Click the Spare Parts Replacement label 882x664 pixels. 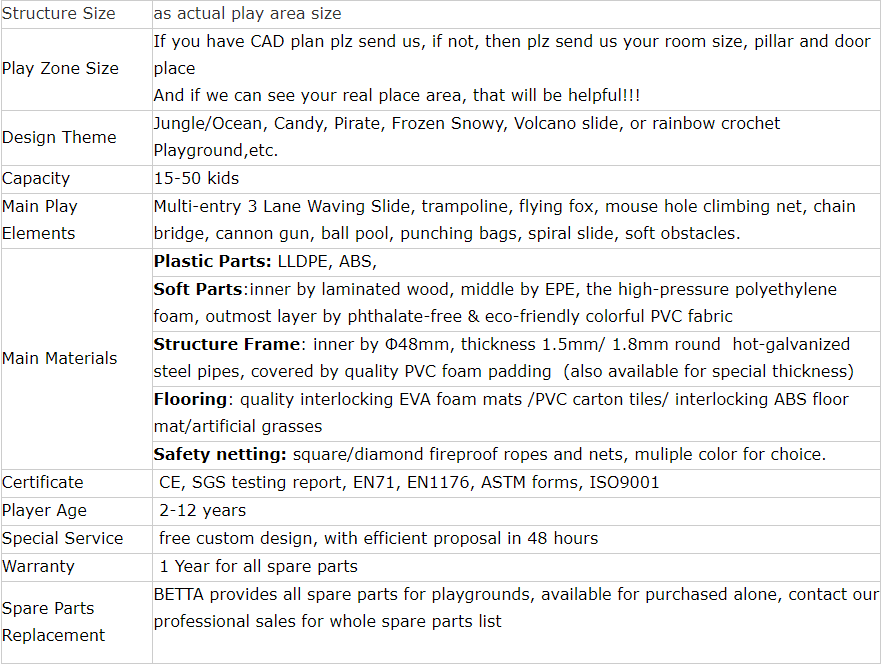pos(53,622)
